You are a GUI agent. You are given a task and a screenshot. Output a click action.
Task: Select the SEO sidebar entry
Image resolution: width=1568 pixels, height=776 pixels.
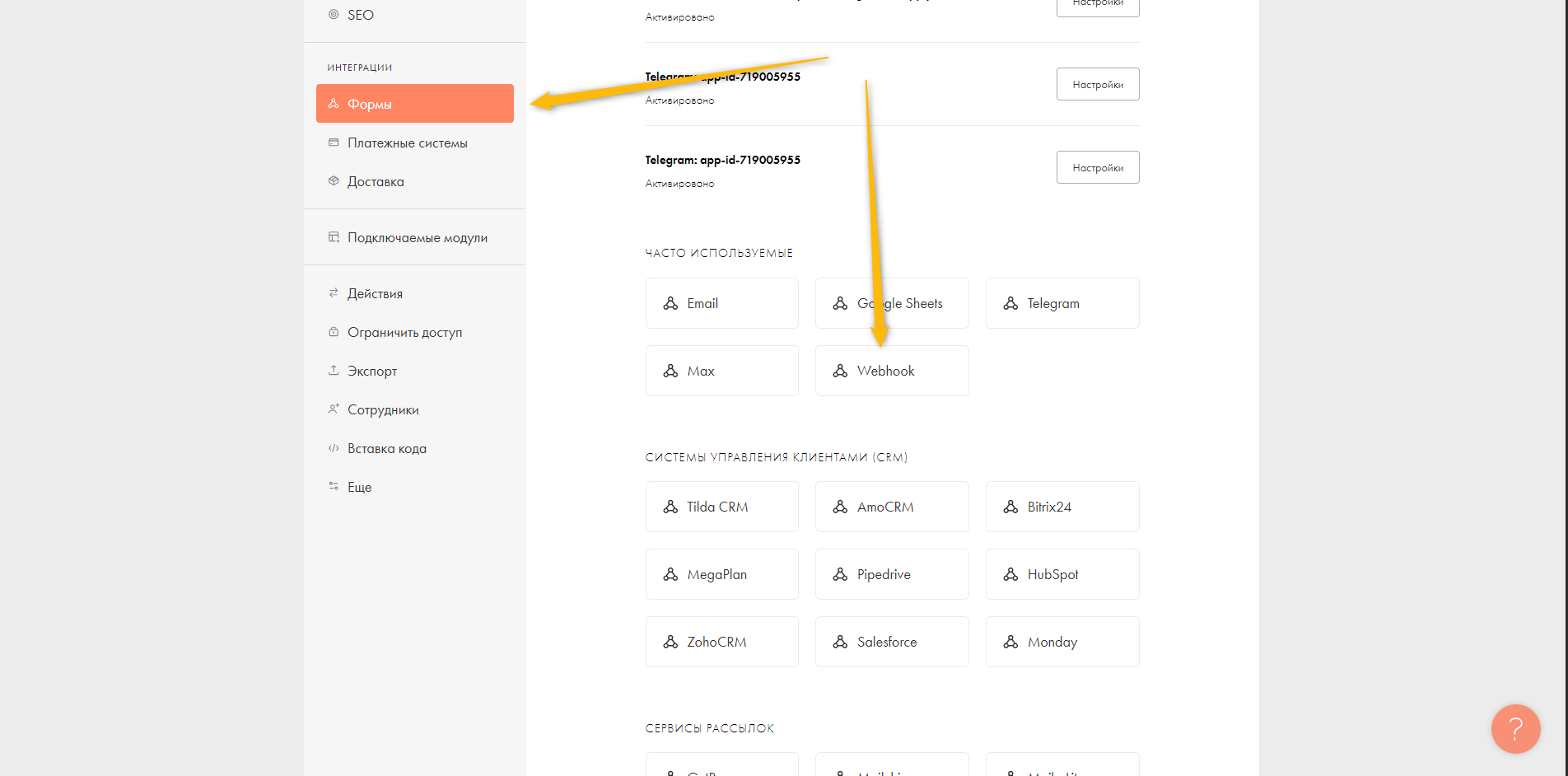point(333,14)
